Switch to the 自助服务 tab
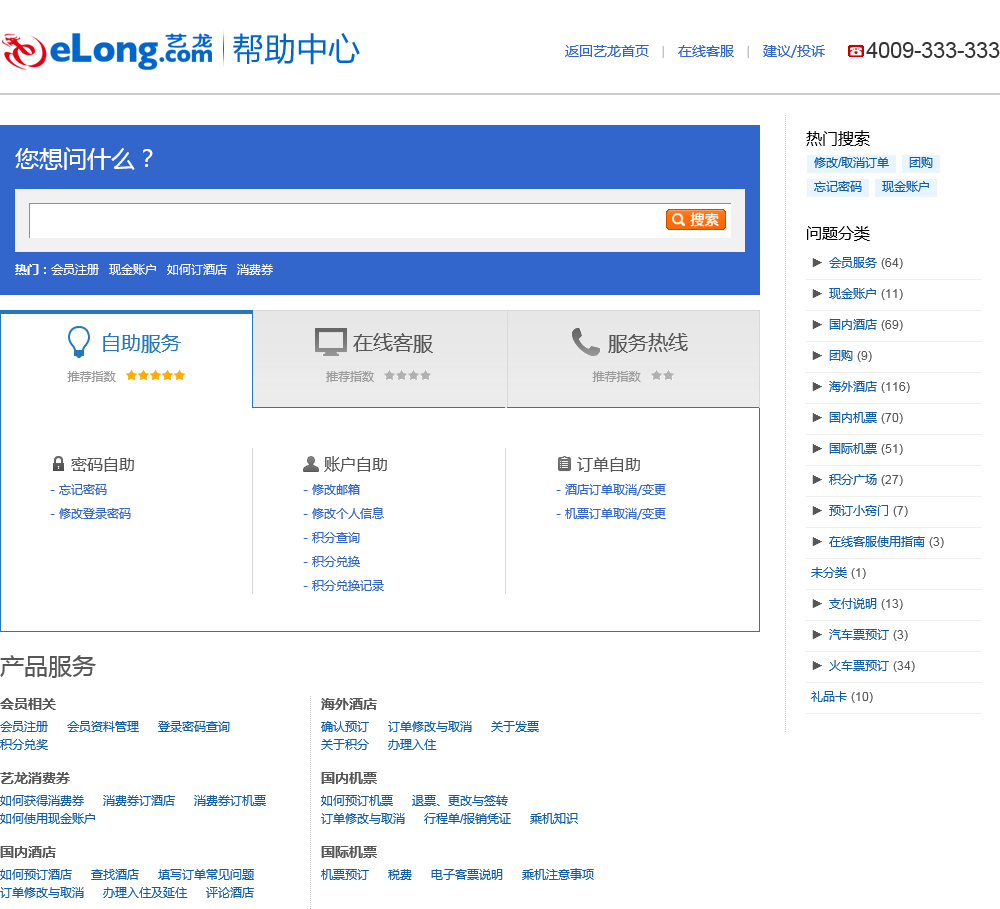The width and height of the screenshot is (1000, 909). tap(126, 359)
